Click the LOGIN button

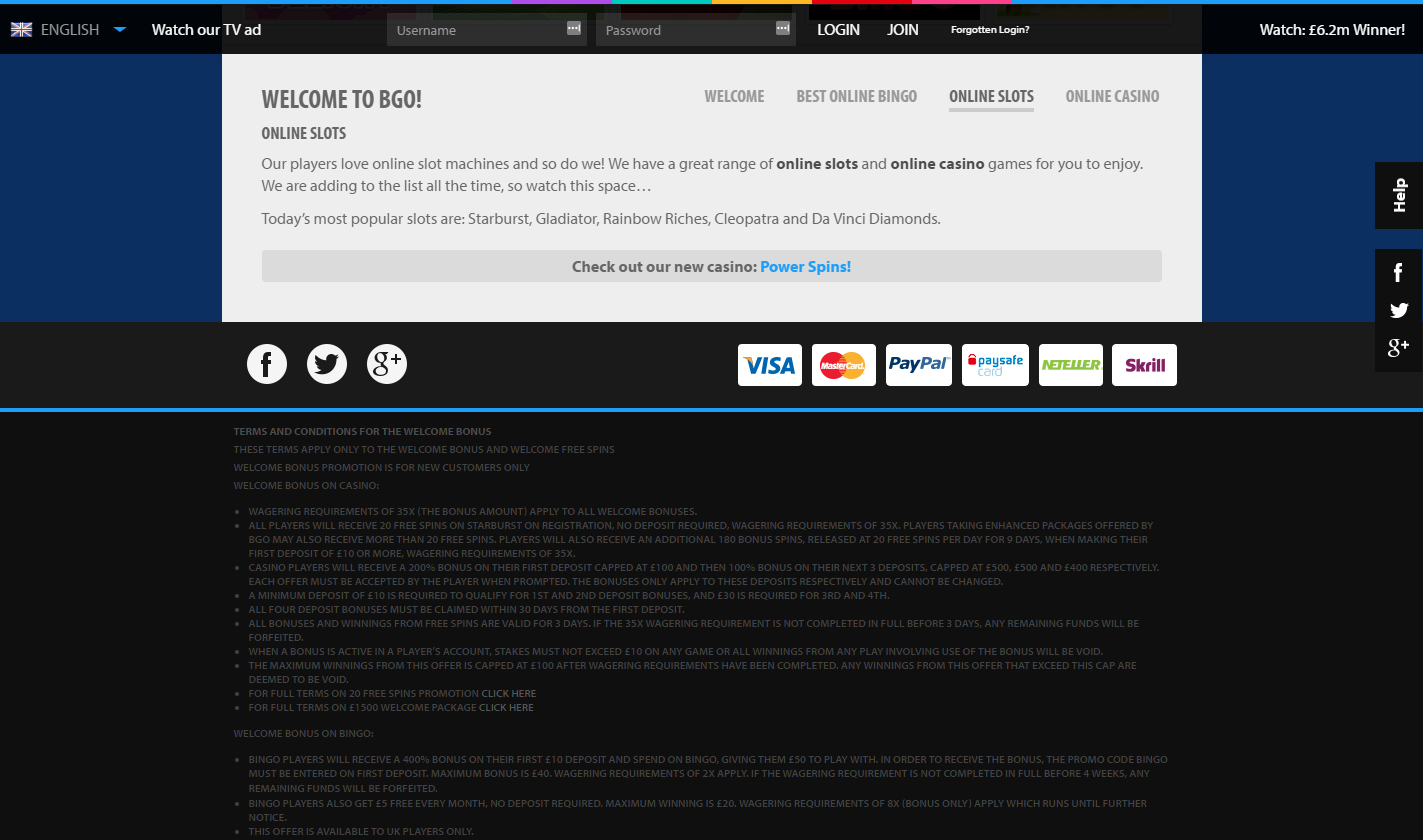click(x=838, y=30)
